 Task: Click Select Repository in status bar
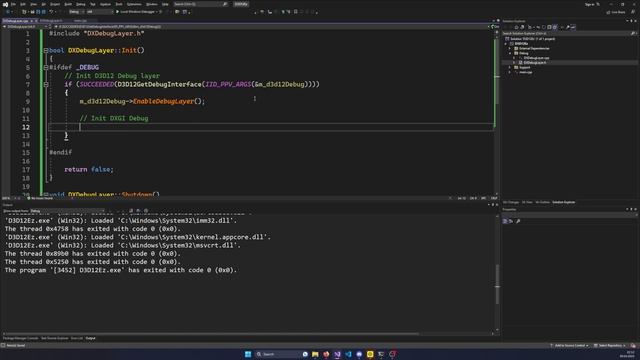click(x=610, y=346)
